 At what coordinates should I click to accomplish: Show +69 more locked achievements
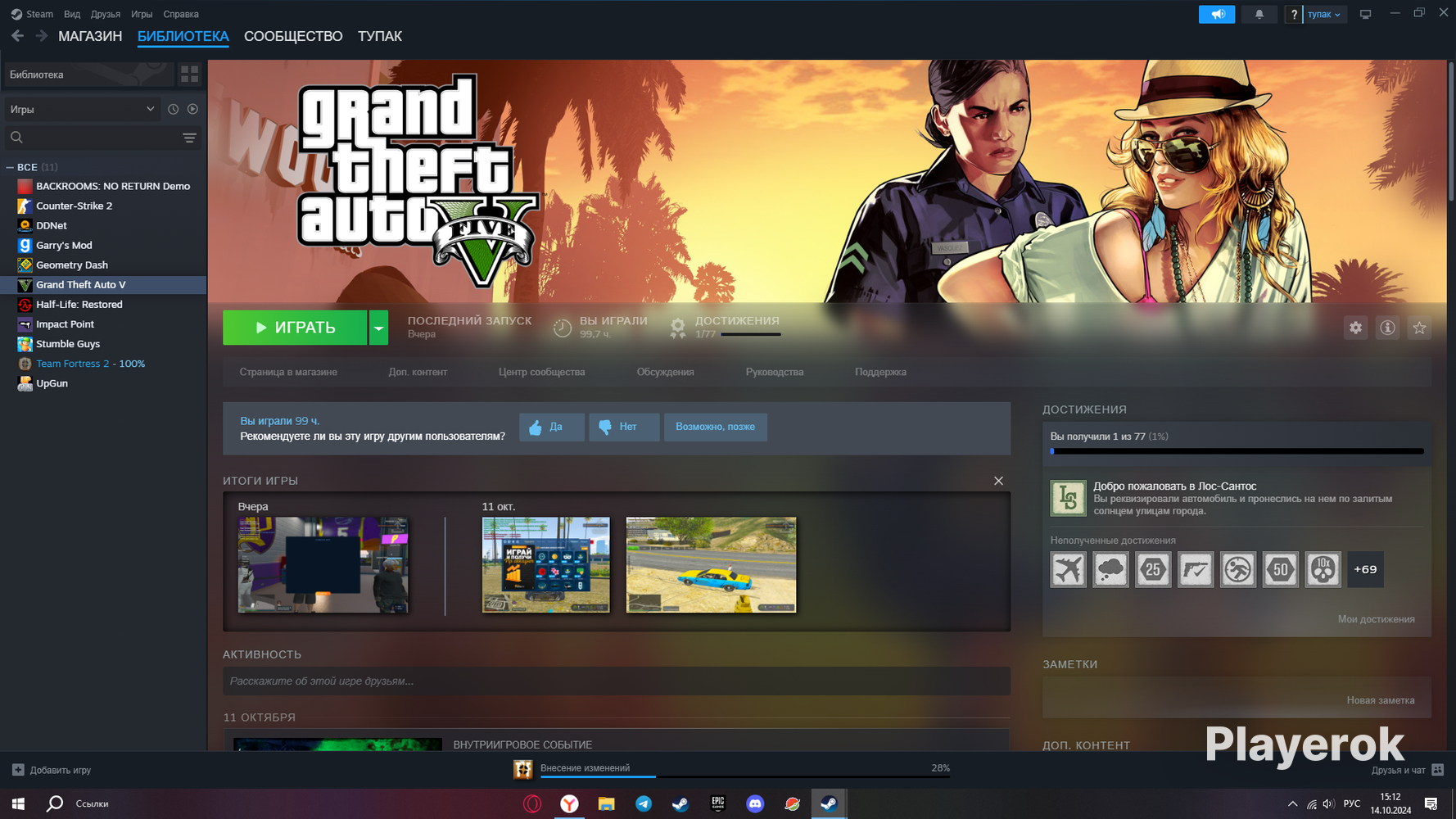pyautogui.click(x=1365, y=569)
